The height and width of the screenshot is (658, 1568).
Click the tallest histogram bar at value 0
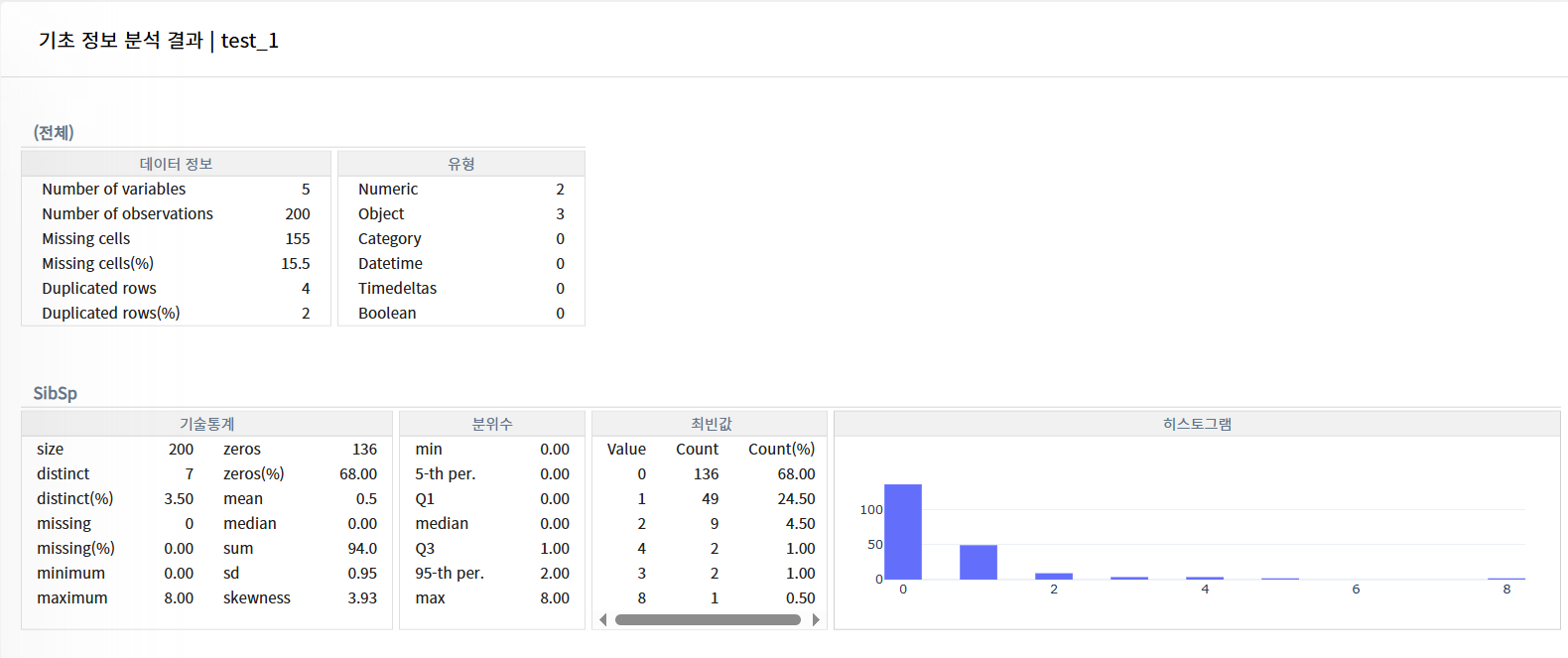[x=903, y=532]
